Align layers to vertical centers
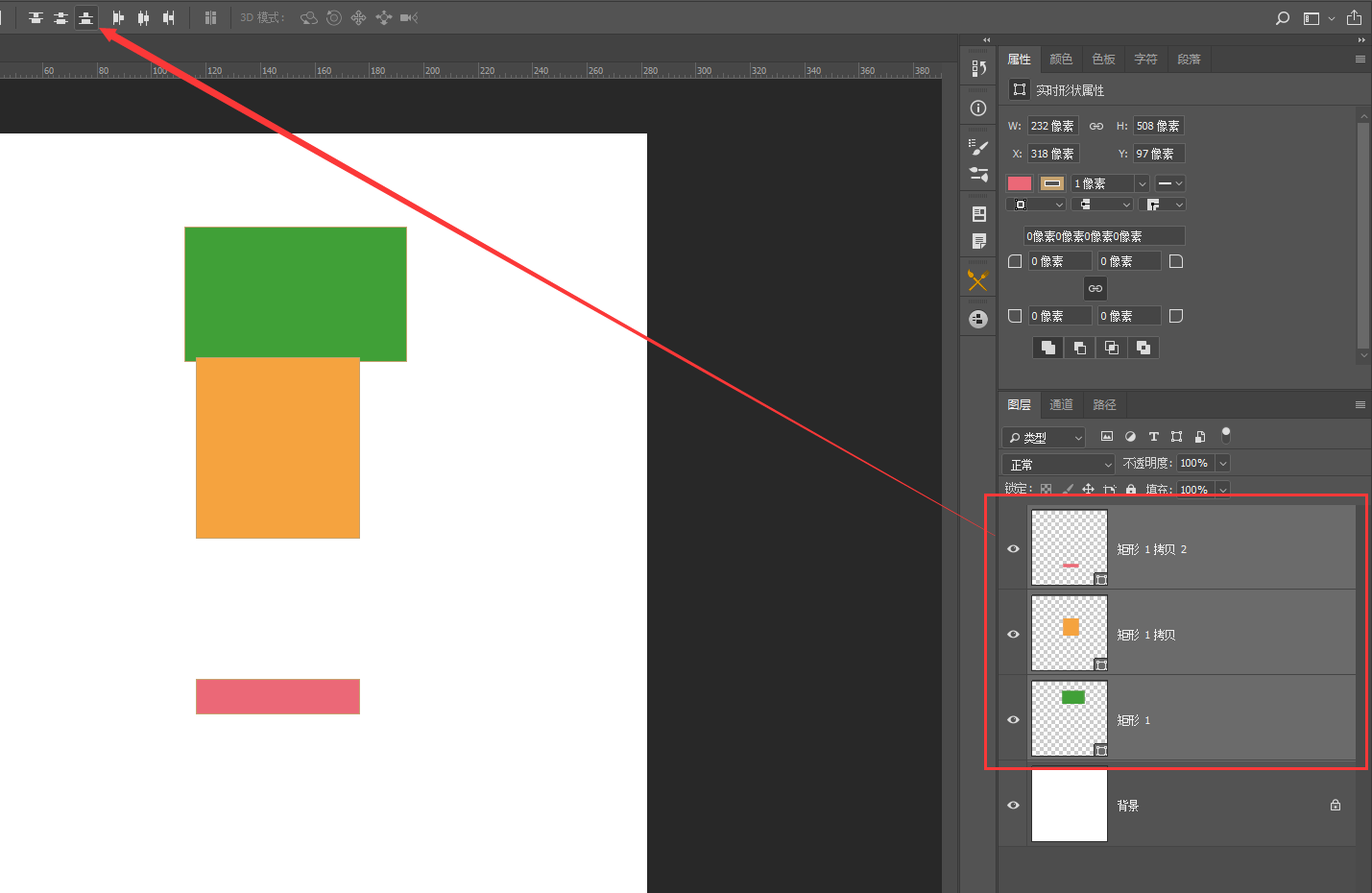Screen dimensions: 1372x893 60,18
